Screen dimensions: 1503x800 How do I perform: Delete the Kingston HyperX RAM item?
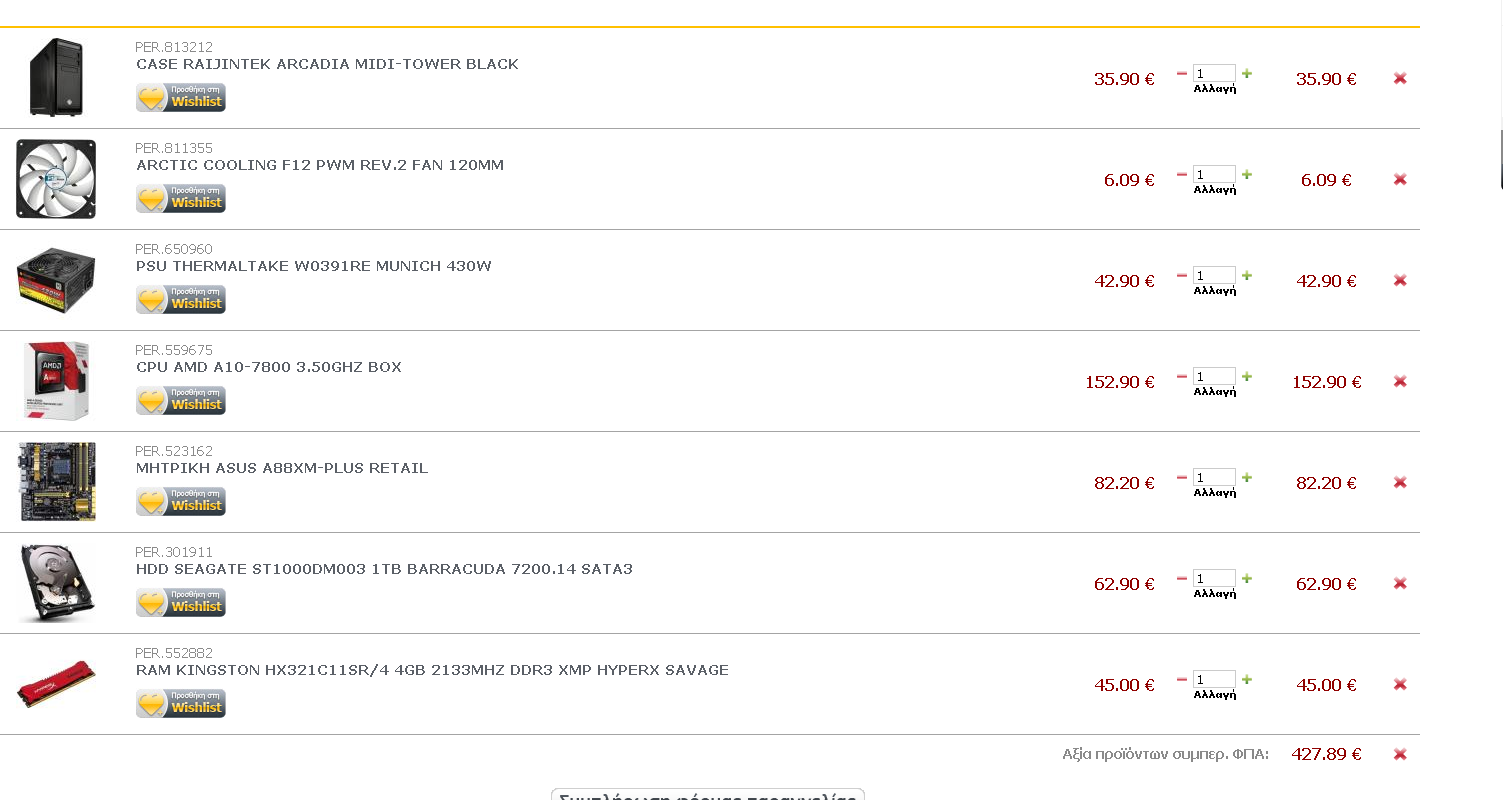[x=1400, y=684]
